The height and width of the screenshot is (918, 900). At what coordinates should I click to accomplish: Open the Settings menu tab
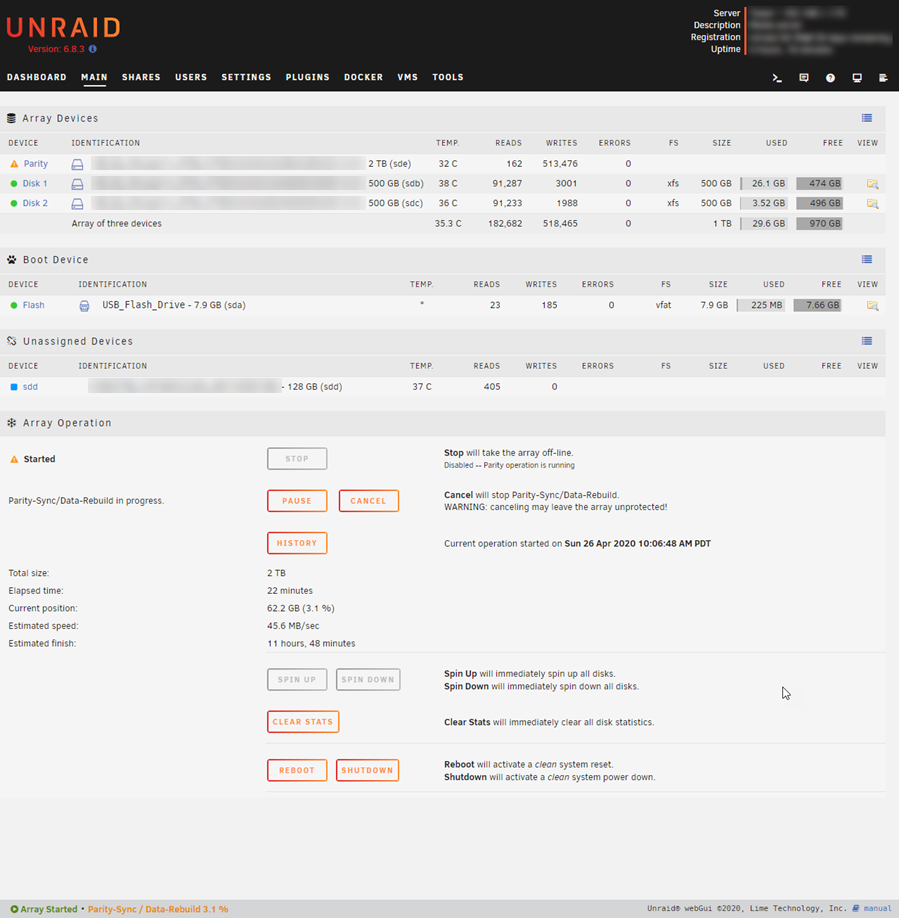[x=246, y=77]
